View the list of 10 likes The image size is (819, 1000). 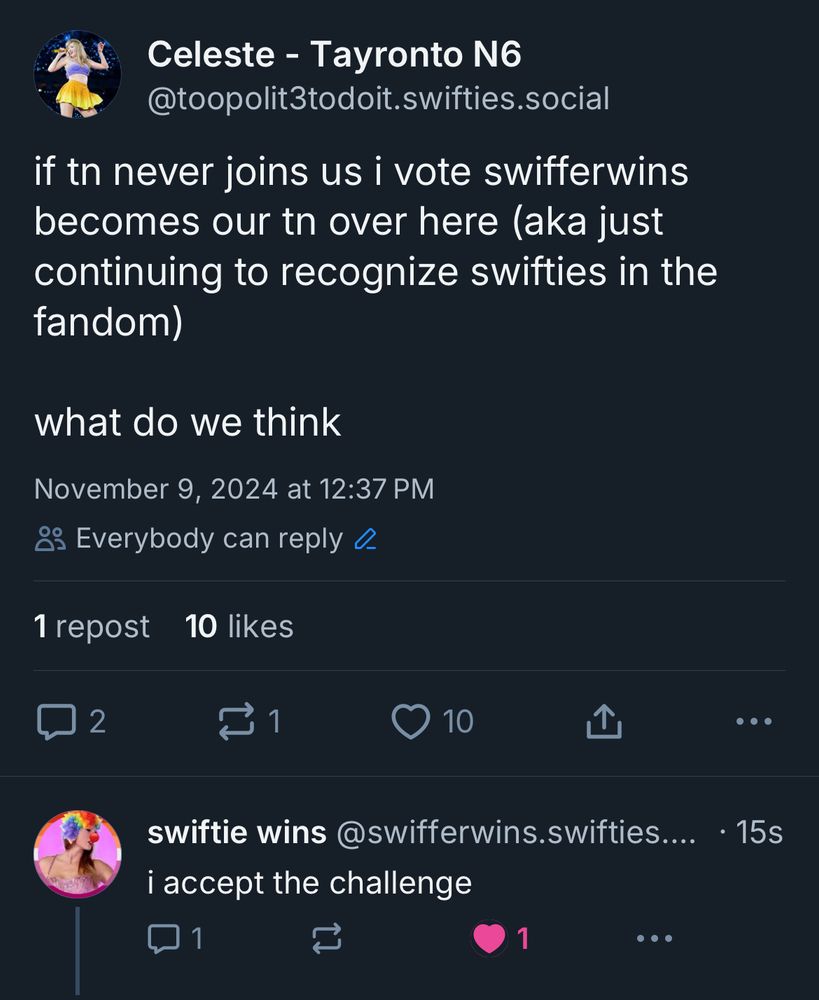[239, 627]
